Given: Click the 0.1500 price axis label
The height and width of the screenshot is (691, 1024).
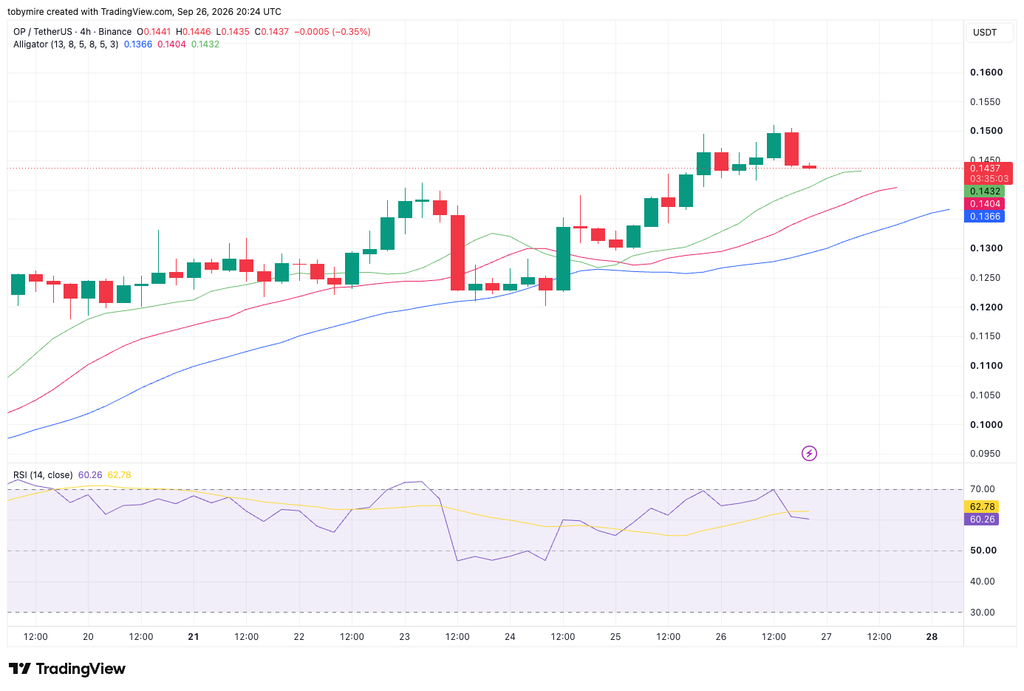Looking at the screenshot, I should coord(986,131).
